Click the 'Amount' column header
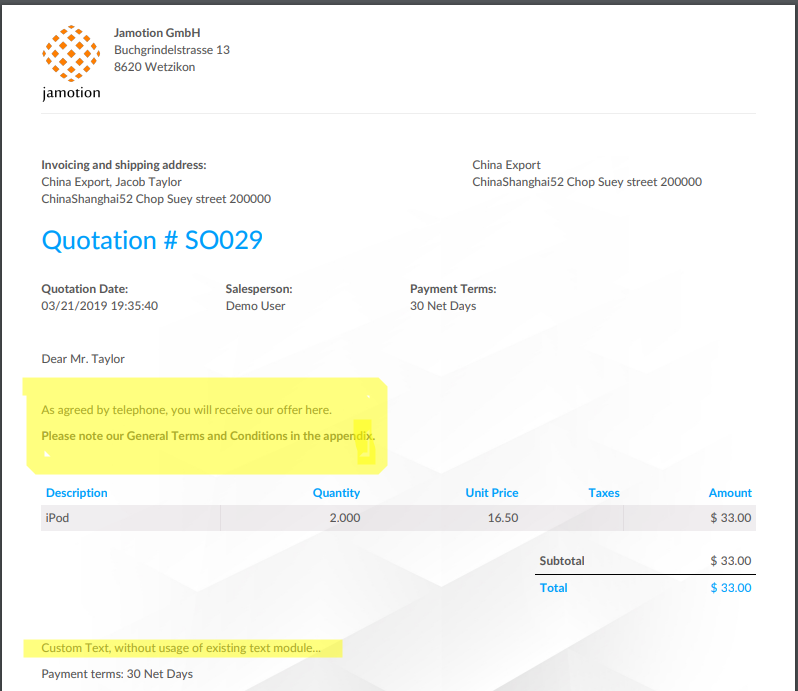This screenshot has height=691, width=798. (x=730, y=493)
